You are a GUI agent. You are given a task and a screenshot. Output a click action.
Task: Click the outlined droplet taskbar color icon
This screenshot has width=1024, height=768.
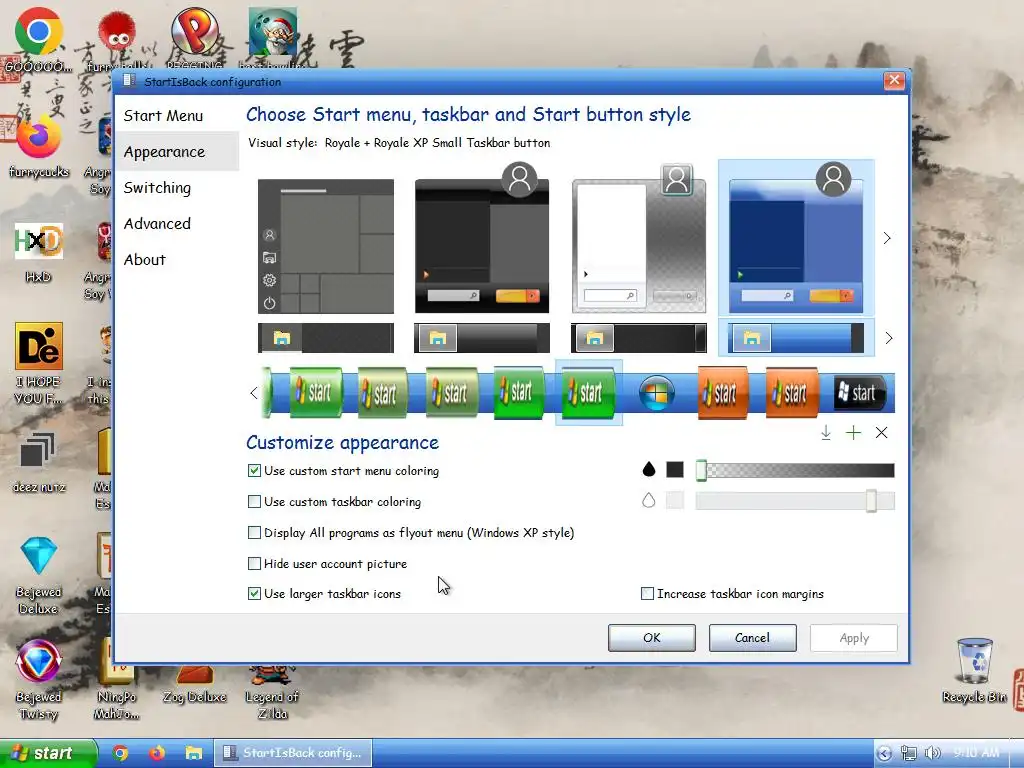648,500
